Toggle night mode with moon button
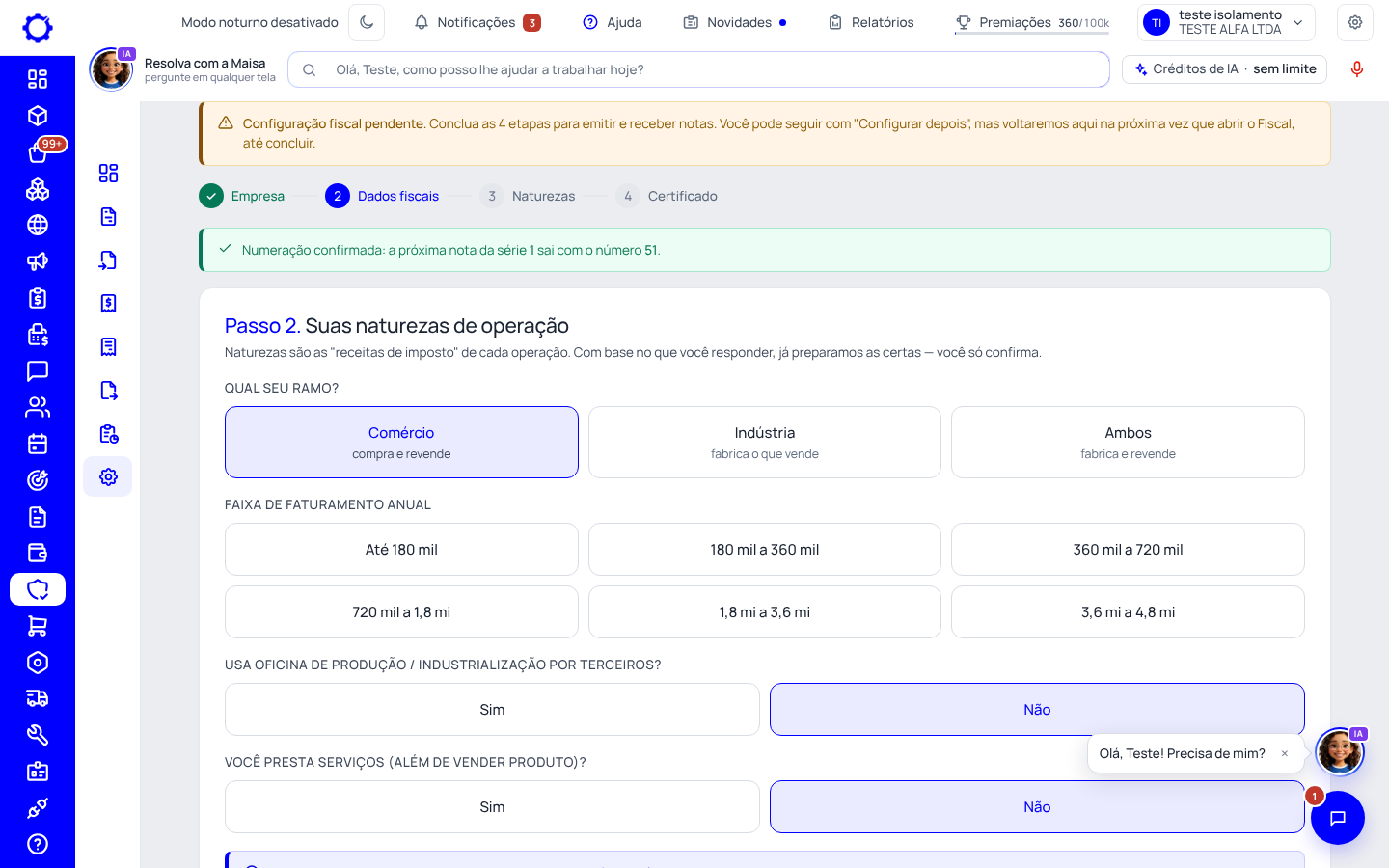 point(367,22)
